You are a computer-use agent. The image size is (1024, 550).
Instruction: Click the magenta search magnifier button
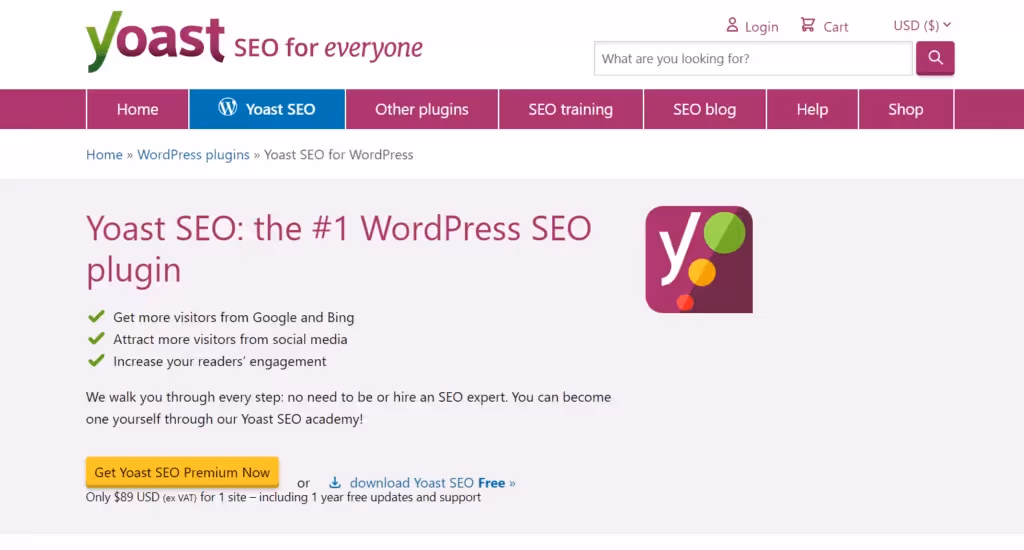click(x=935, y=58)
